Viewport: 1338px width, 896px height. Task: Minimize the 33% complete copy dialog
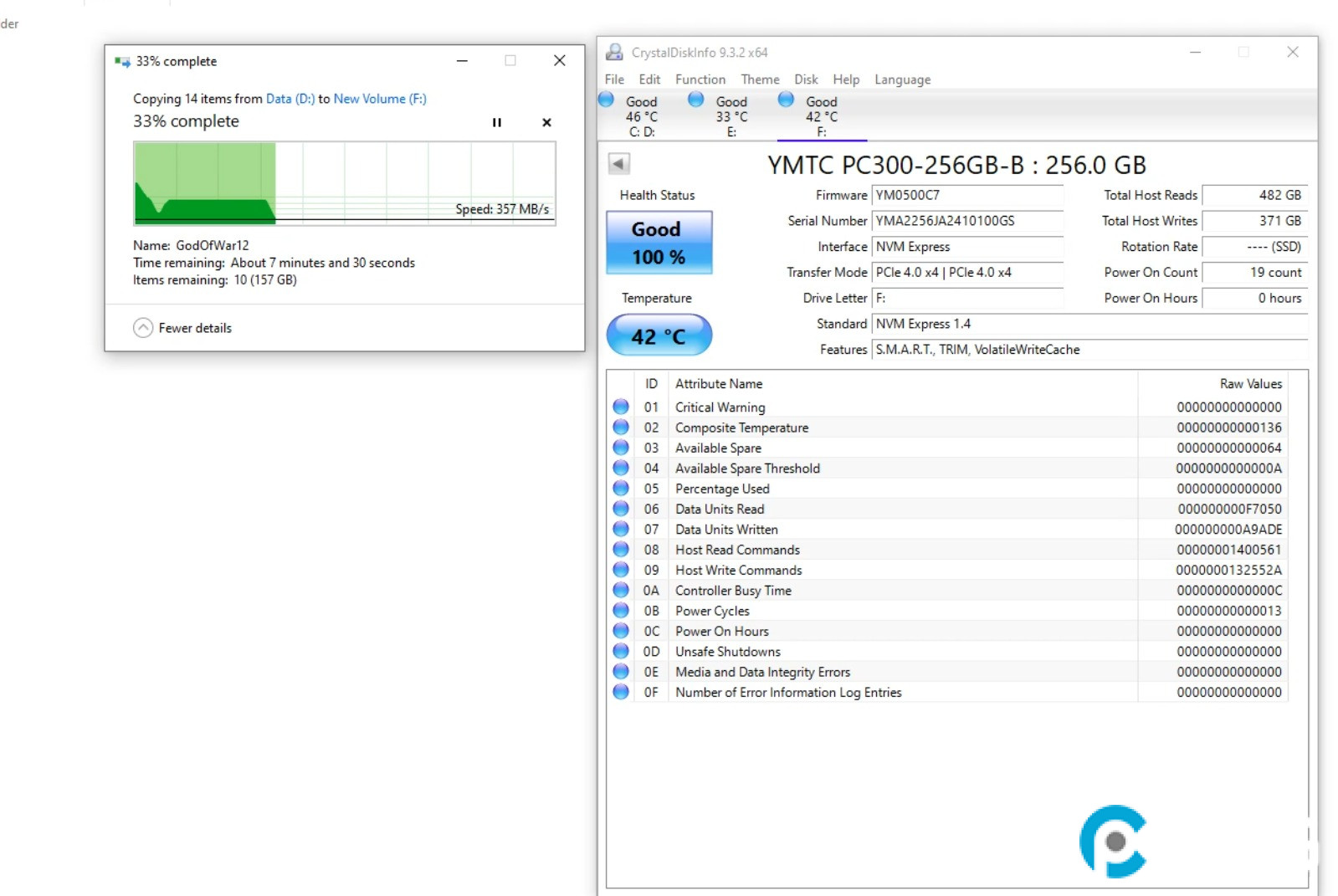point(462,60)
